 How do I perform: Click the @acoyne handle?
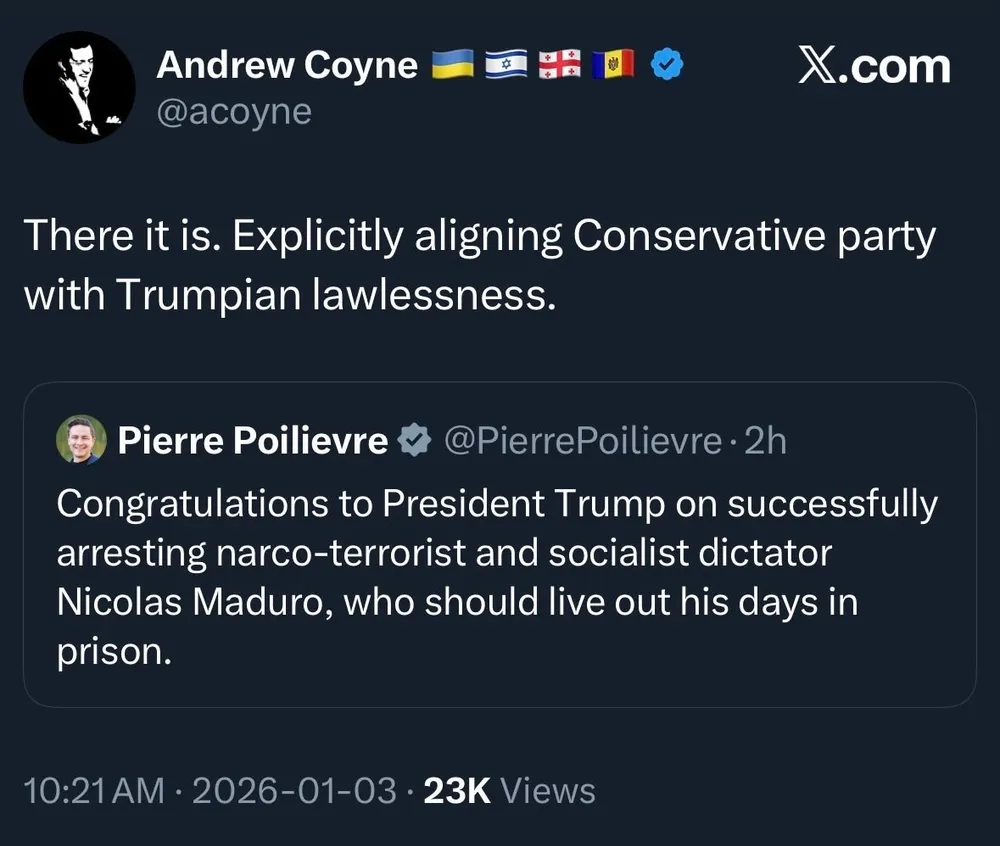coord(234,111)
